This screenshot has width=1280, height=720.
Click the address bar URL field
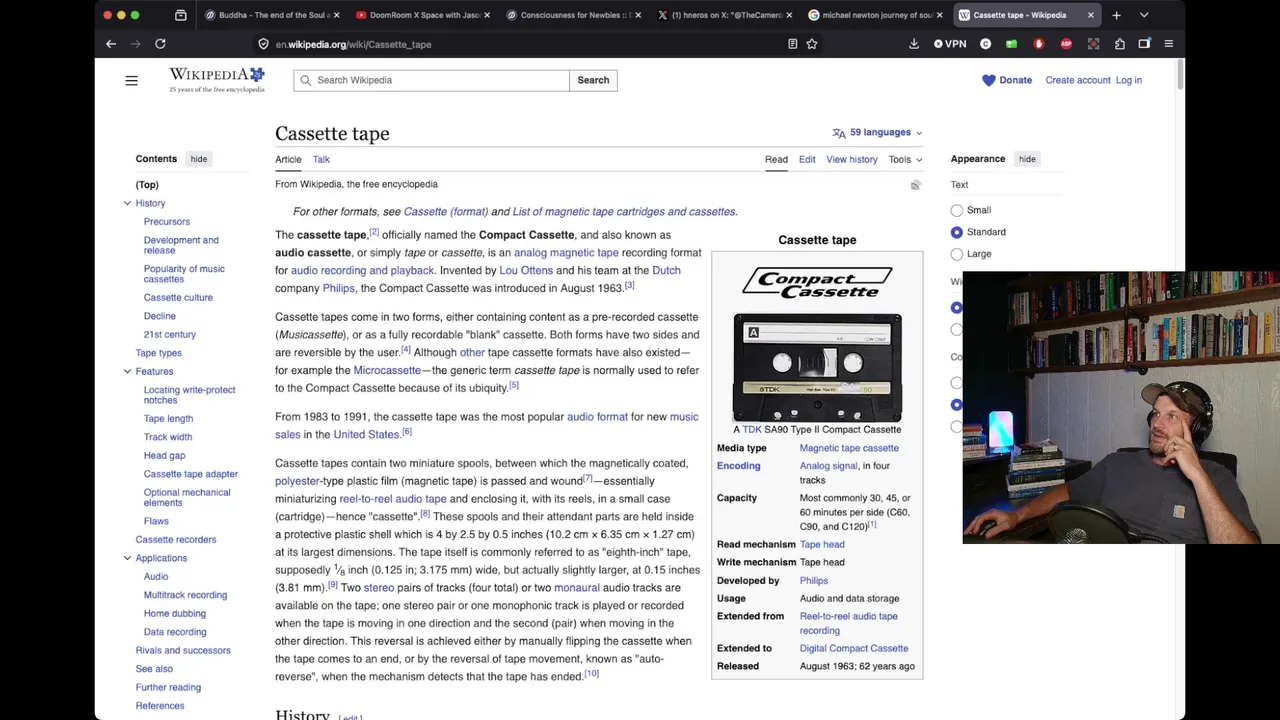[x=520, y=44]
